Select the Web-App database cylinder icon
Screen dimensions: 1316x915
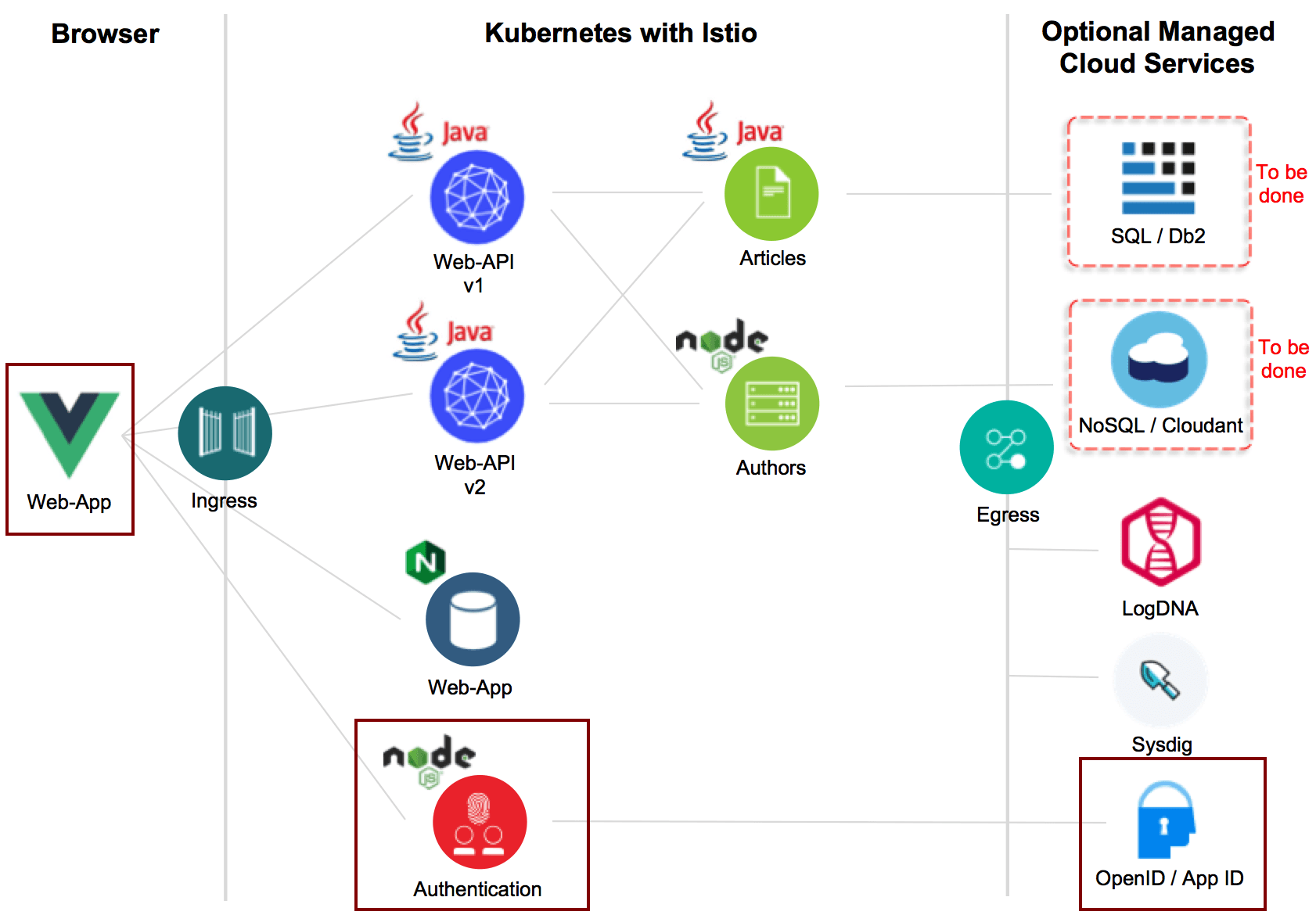(473, 619)
